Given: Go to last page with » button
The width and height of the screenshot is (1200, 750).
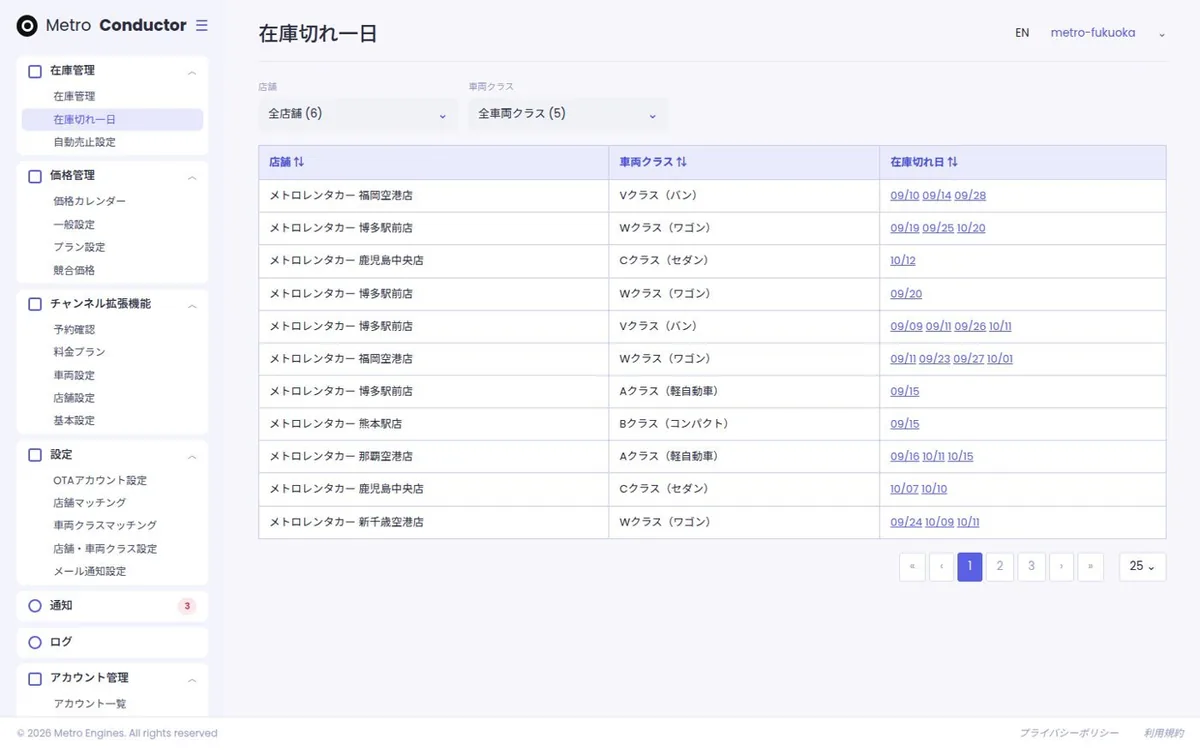Looking at the screenshot, I should pyautogui.click(x=1090, y=567).
